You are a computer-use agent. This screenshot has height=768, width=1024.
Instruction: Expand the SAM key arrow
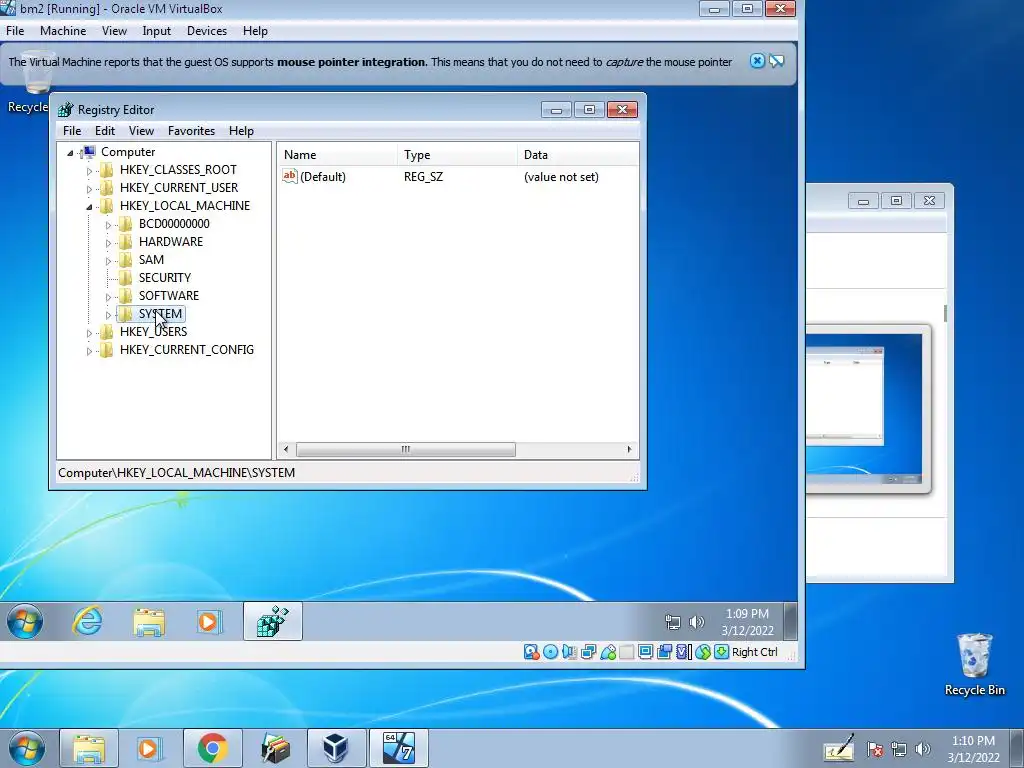pyautogui.click(x=108, y=261)
